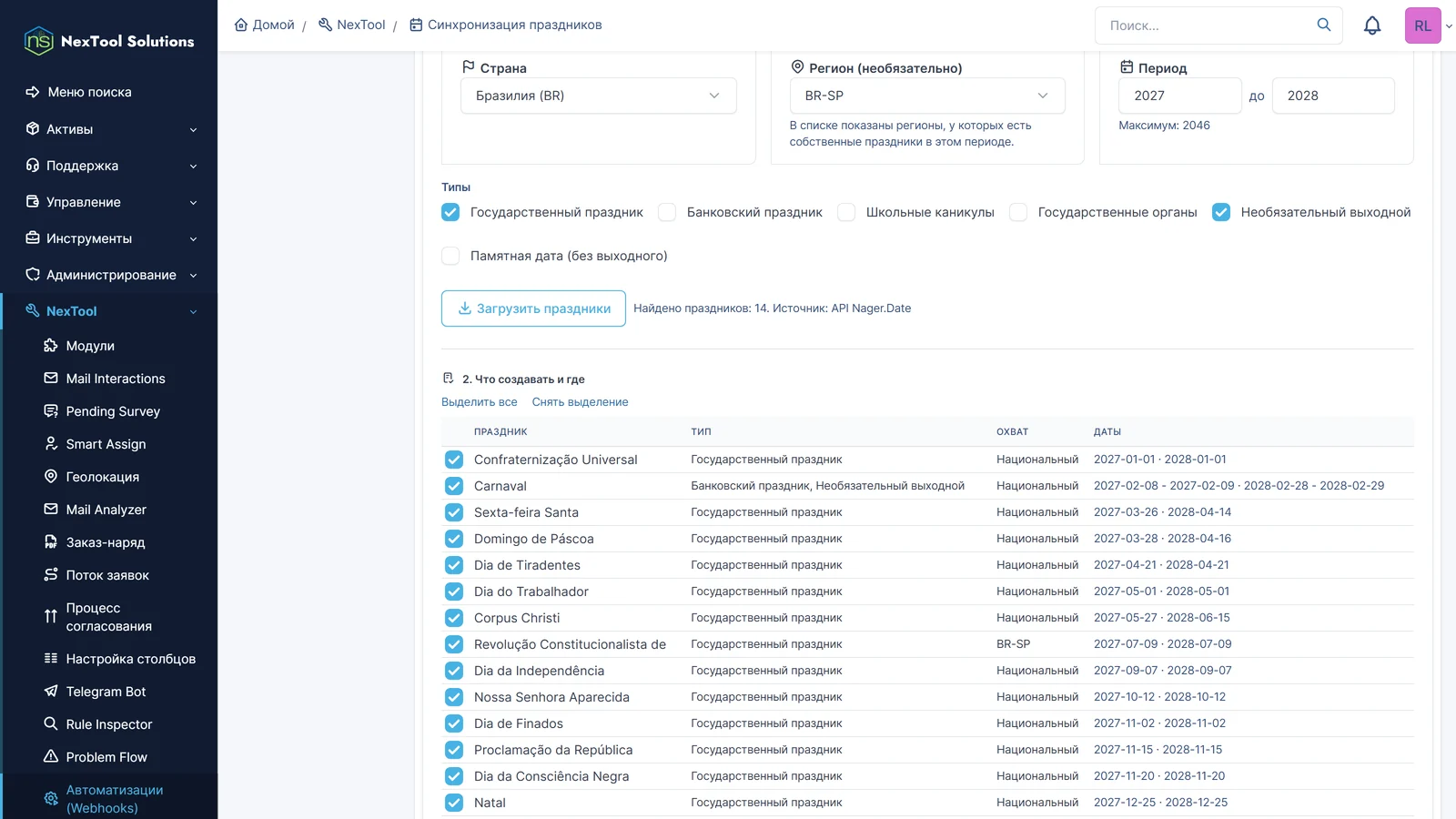
Task: Click the Геолокация pin icon
Action: click(51, 477)
